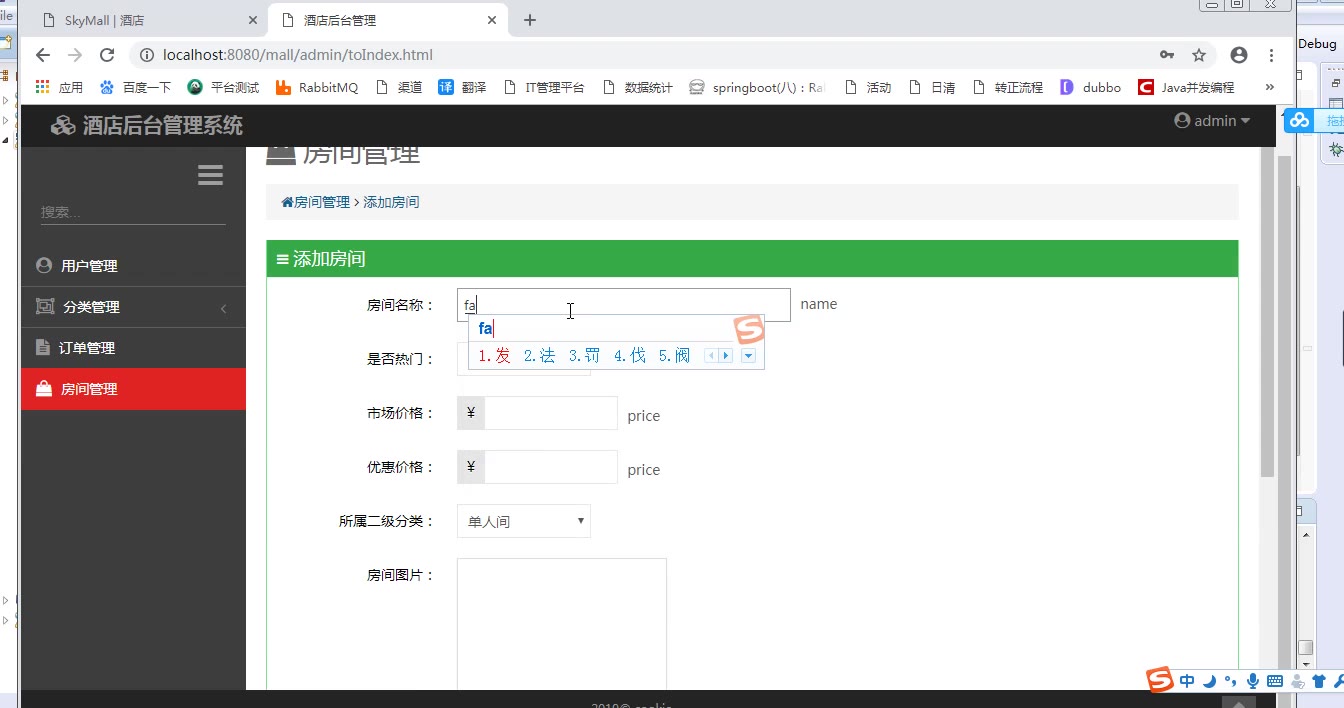
Task: Open Chrome three-dot menu
Action: 1272,55
